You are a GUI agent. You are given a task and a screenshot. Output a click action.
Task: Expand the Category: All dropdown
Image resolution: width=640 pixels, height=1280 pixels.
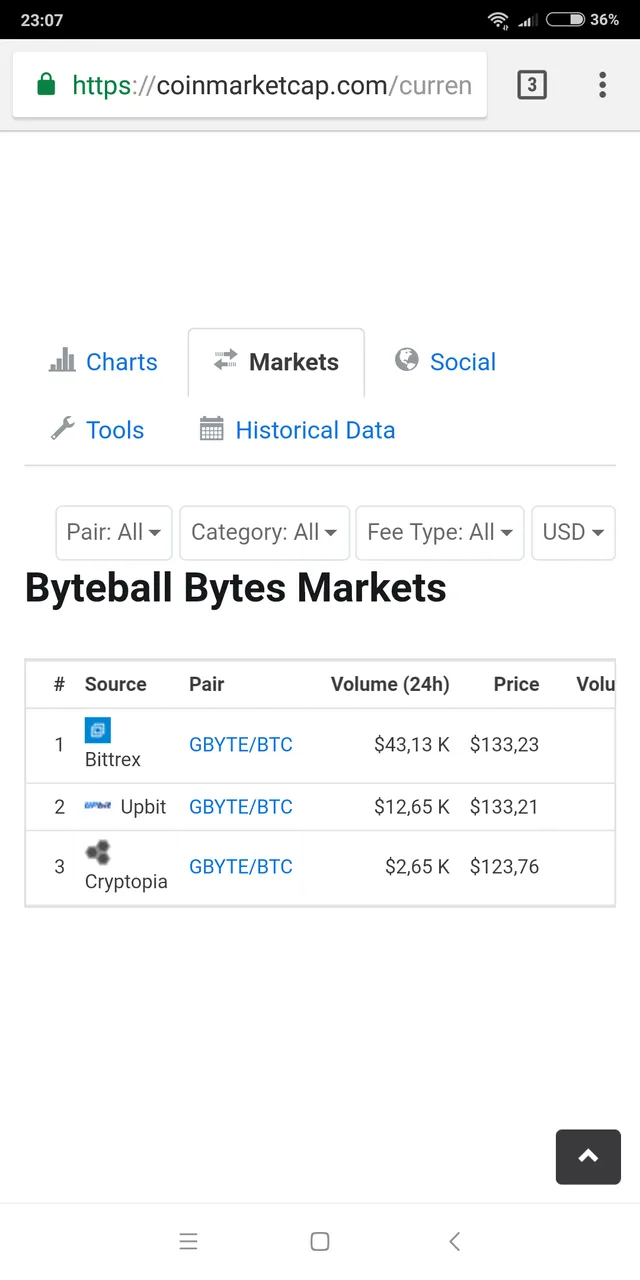(x=264, y=532)
